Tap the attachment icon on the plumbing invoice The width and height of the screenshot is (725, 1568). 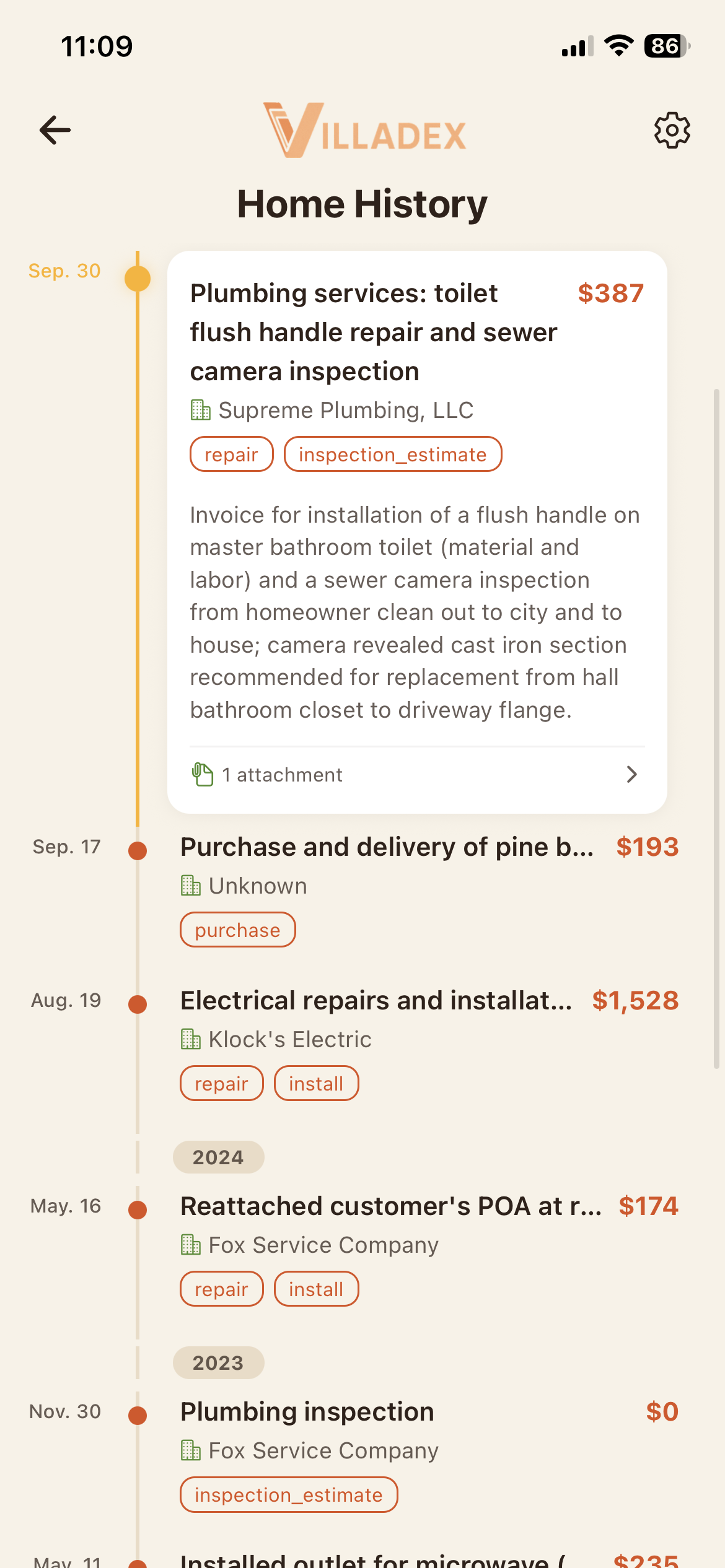click(200, 774)
